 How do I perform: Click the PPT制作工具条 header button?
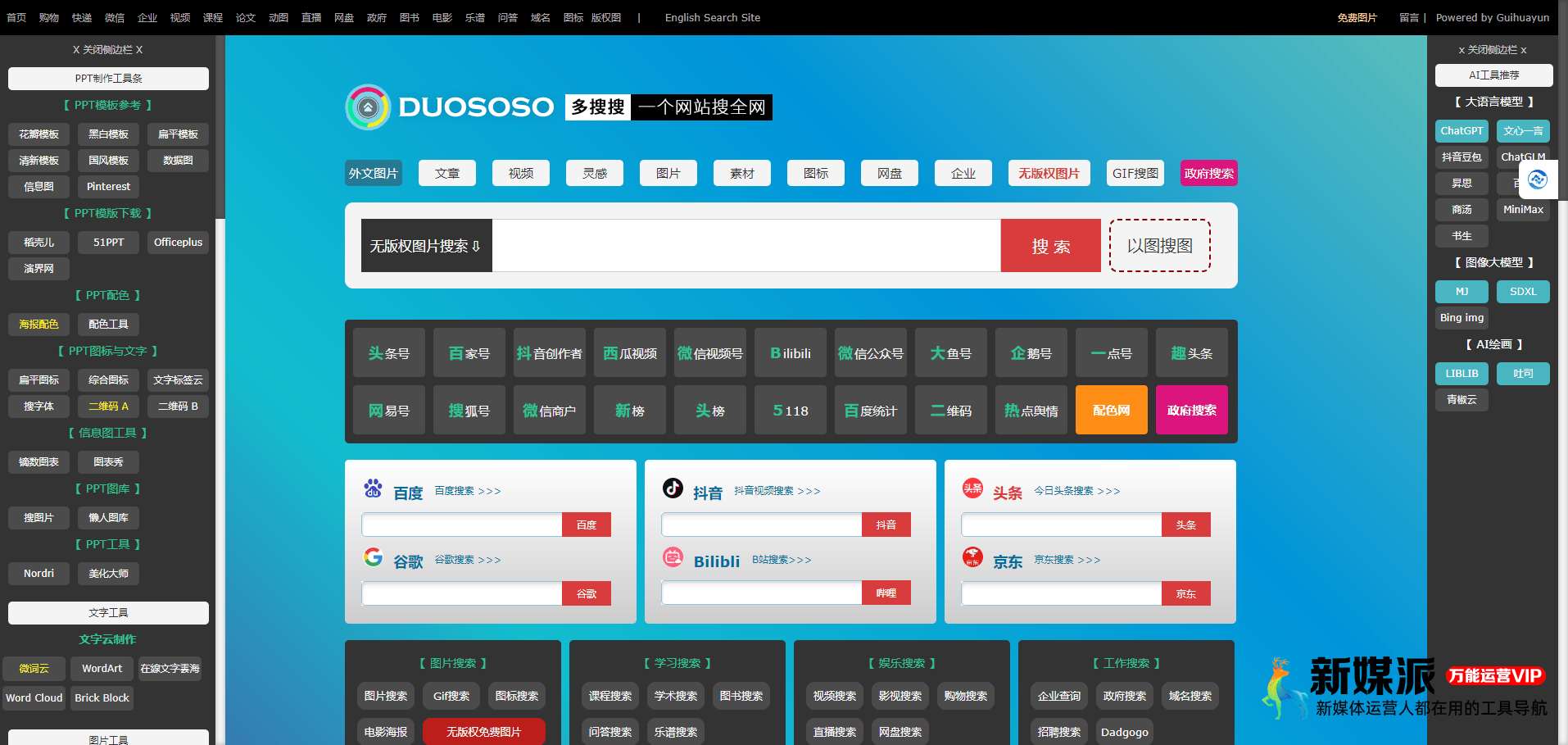108,79
